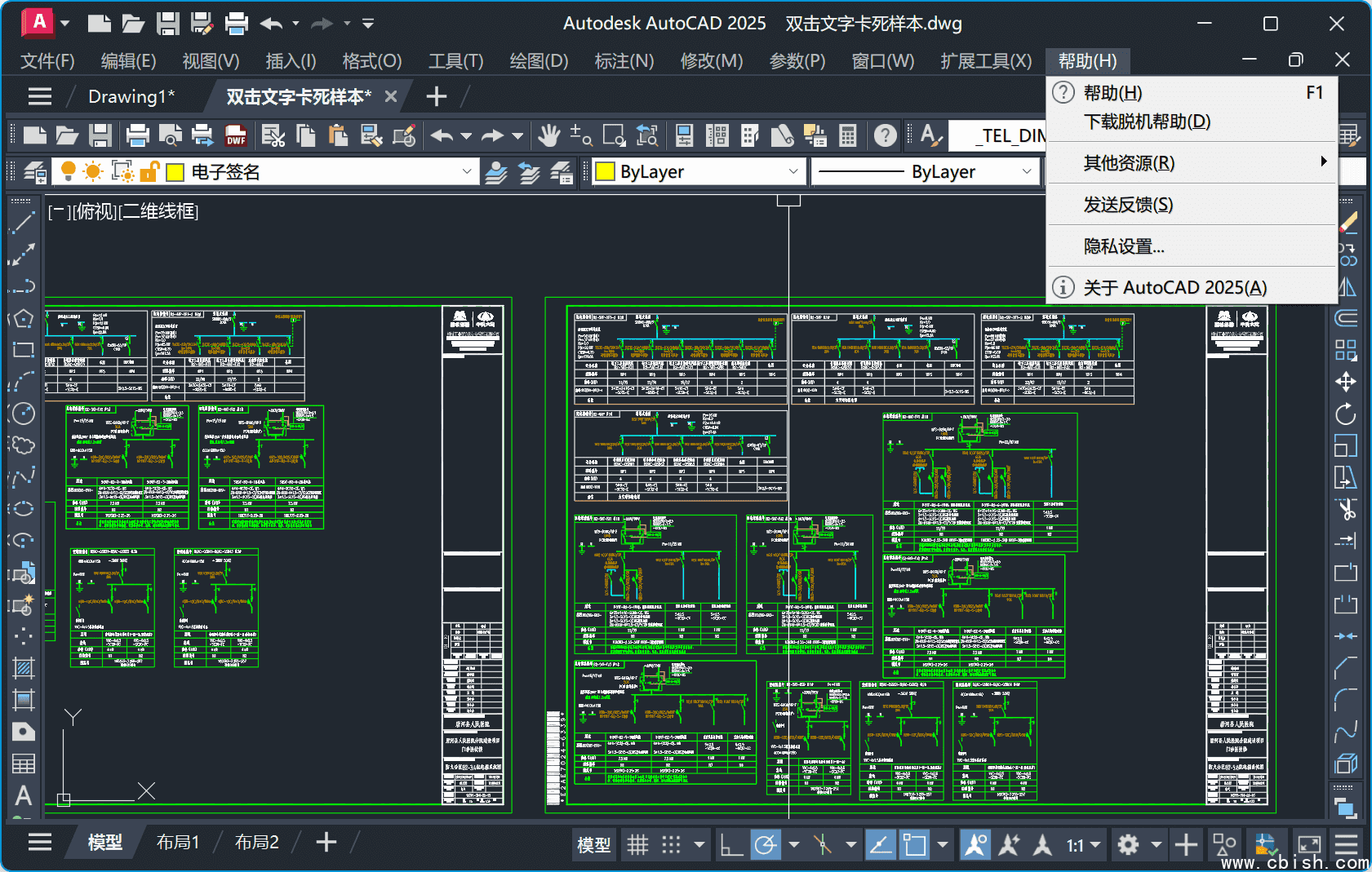Viewport: 1372px width, 872px height.
Task: Toggle the lock padlock on layer 电子签名
Action: [149, 172]
